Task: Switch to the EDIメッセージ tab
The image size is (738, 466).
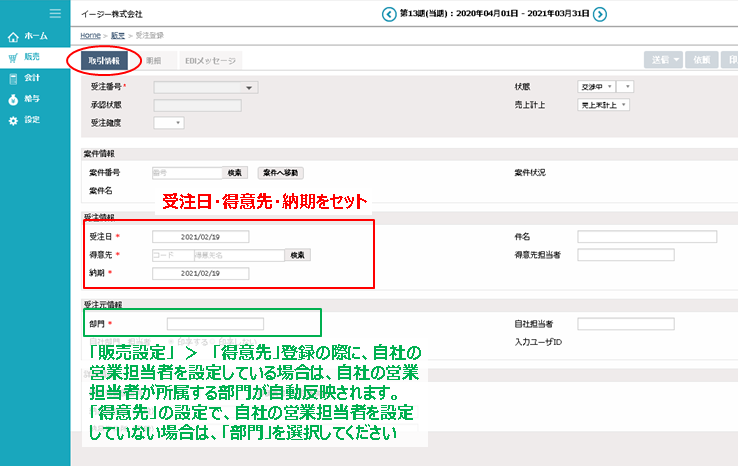Action: click(210, 60)
